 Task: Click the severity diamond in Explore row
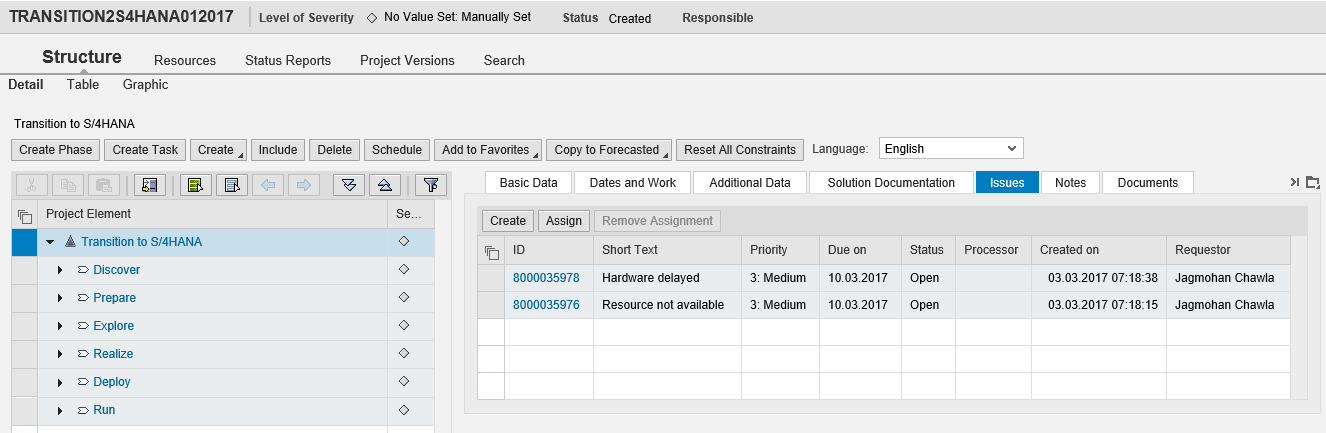(403, 325)
